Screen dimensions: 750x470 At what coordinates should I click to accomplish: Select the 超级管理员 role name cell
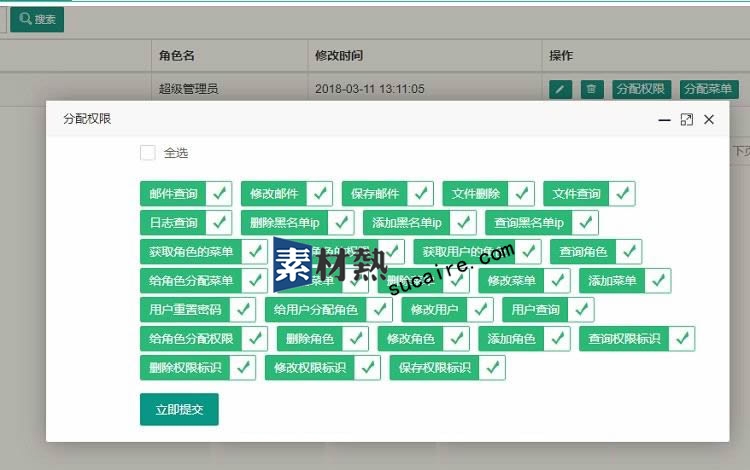click(x=188, y=89)
